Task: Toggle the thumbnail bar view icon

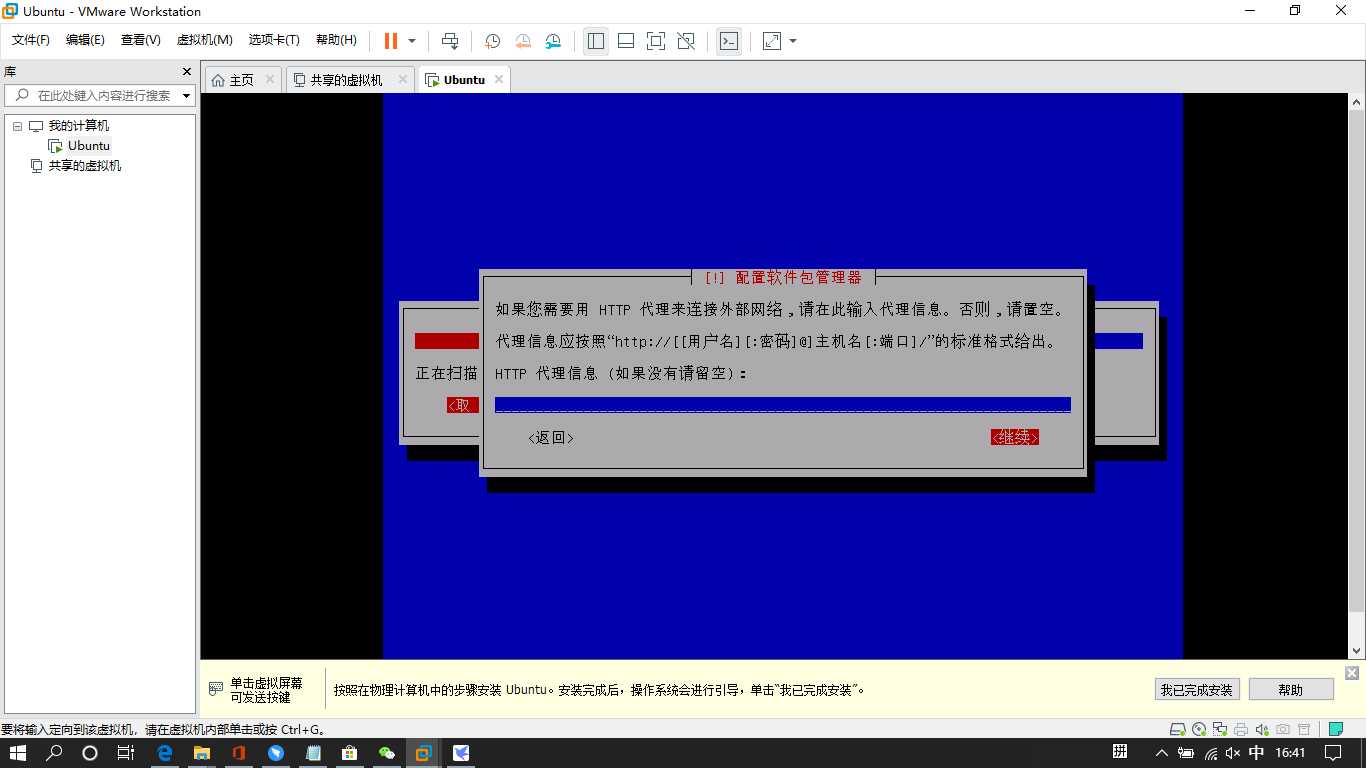Action: coord(626,41)
